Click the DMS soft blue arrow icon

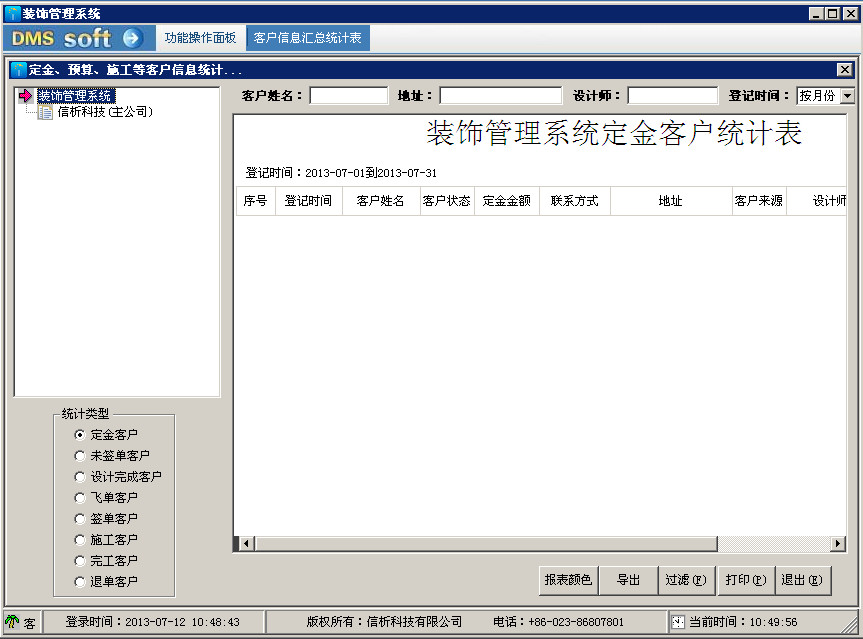(x=132, y=38)
